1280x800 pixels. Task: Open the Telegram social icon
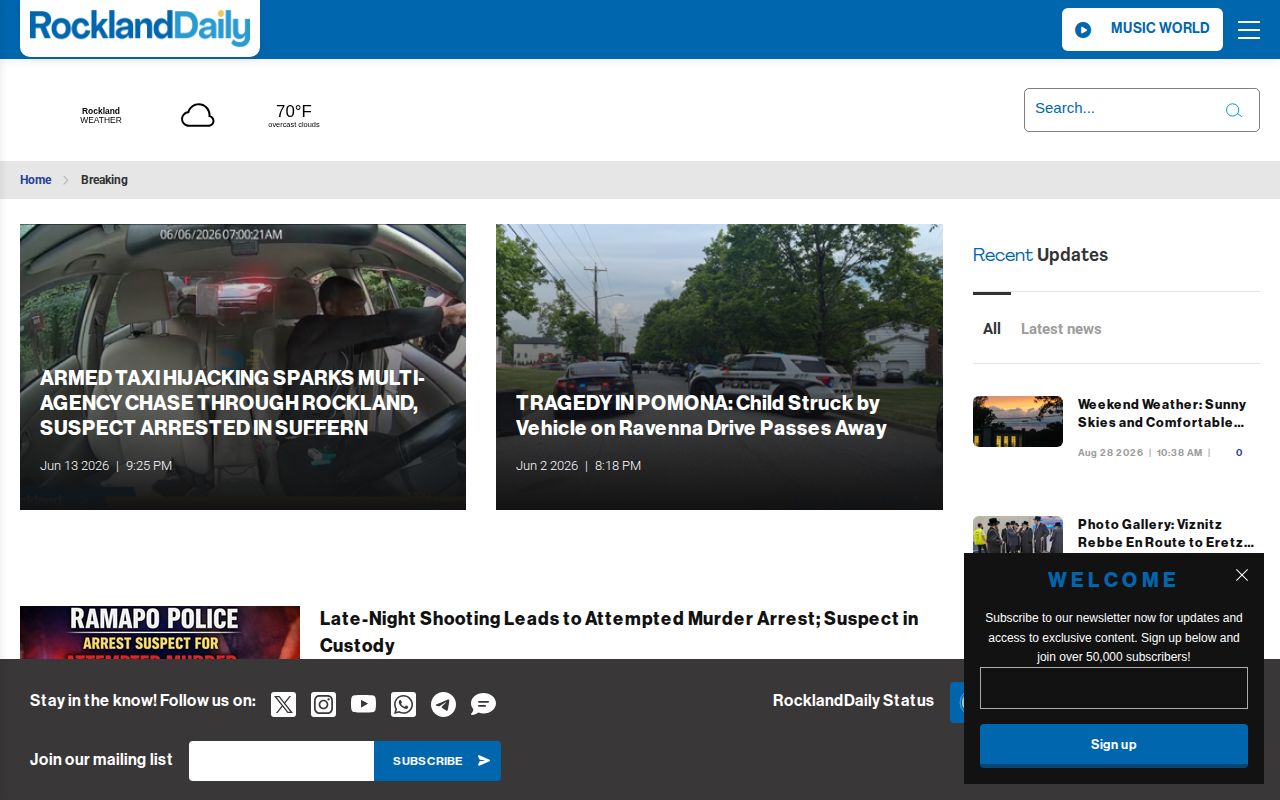pos(443,704)
